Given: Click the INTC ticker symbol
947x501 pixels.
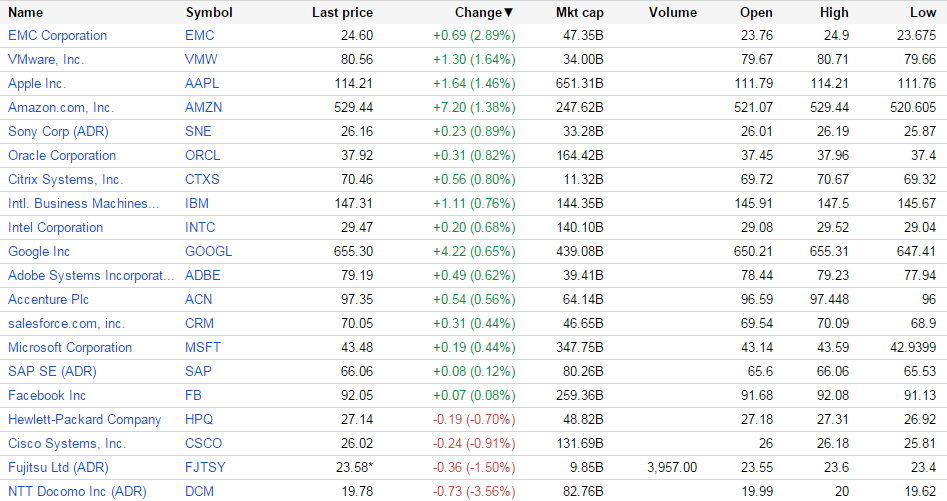Looking at the screenshot, I should click(200, 227).
